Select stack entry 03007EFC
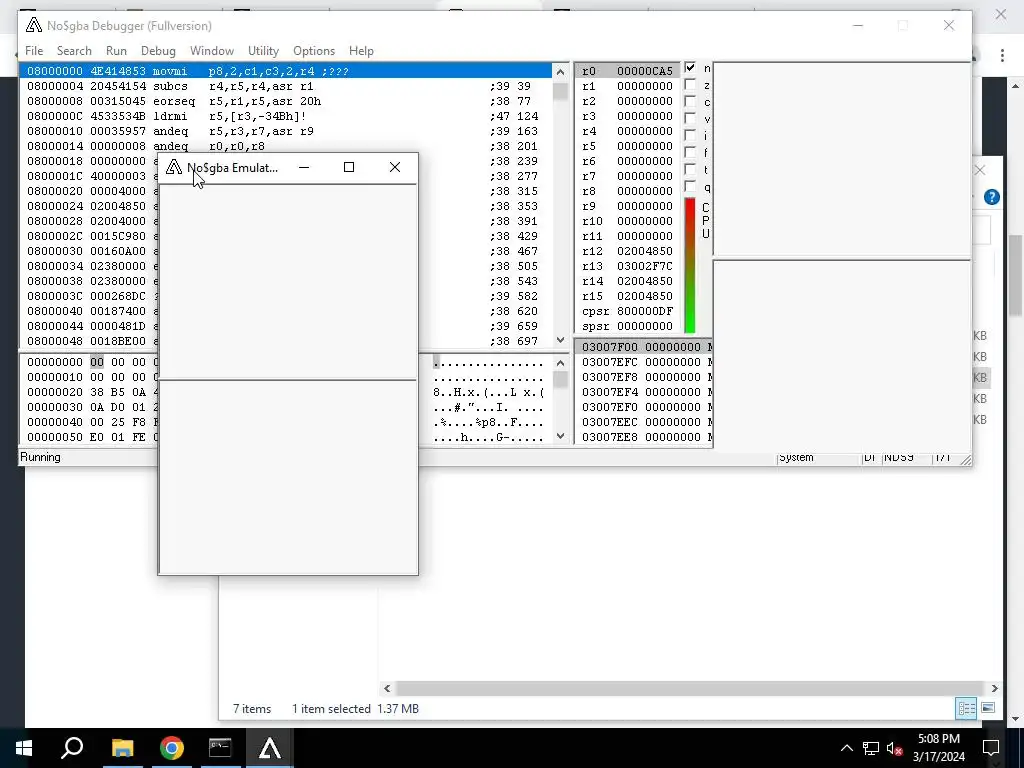Screen dimensions: 1024x768 [x=644, y=362]
